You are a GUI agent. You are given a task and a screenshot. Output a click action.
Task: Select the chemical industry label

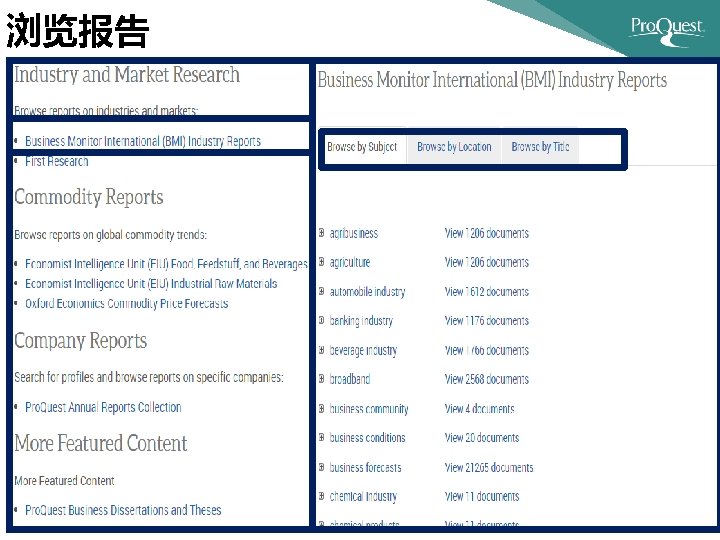coord(363,497)
